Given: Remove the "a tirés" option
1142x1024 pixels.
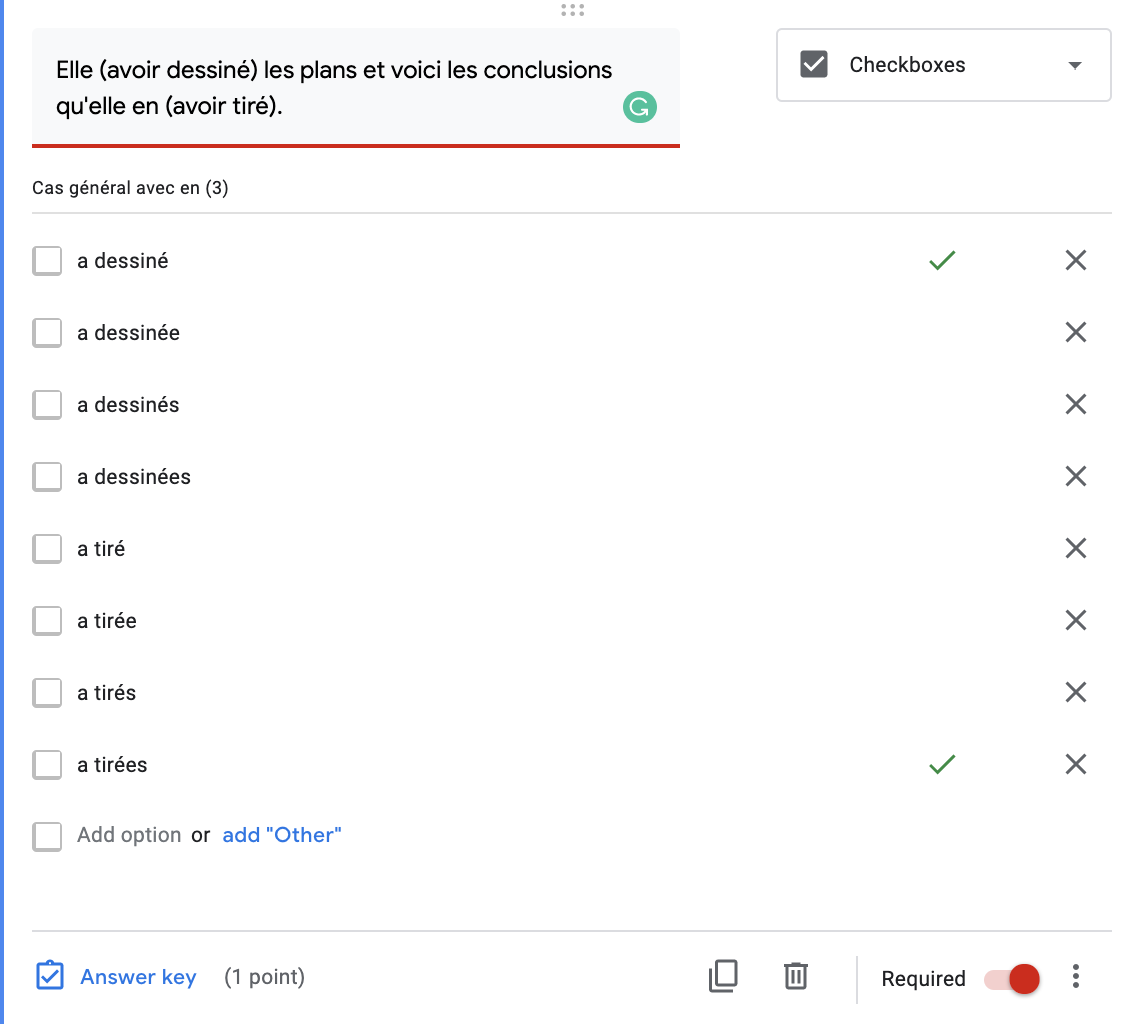Looking at the screenshot, I should tap(1076, 692).
